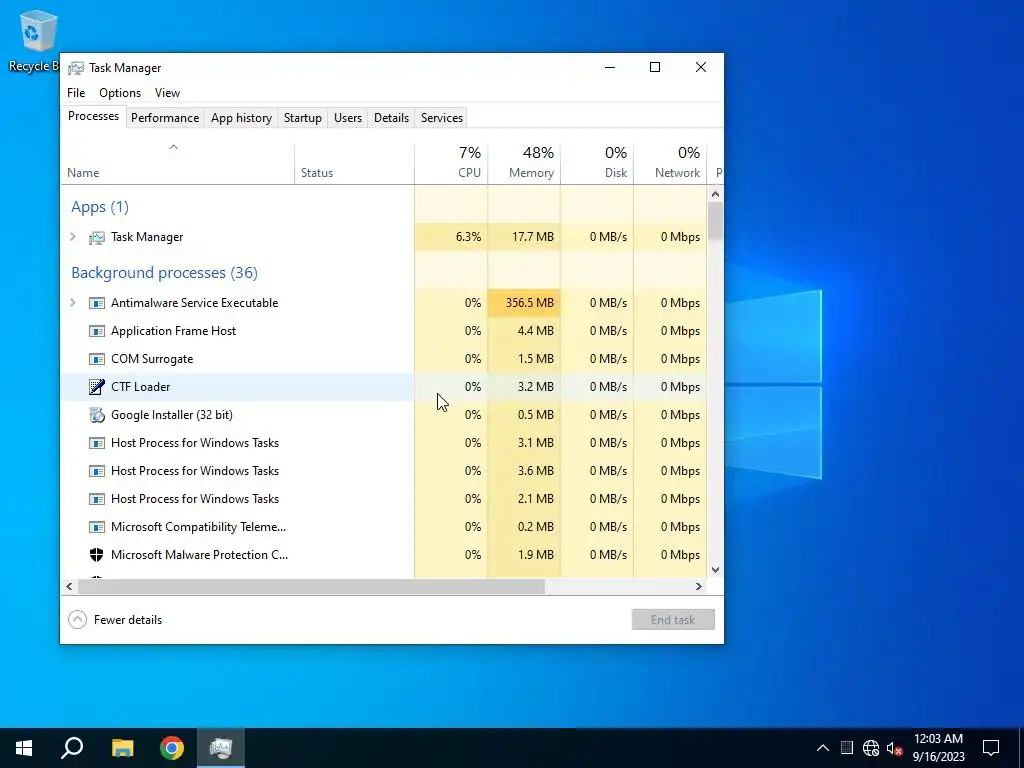Open the Options menu
1024x768 pixels.
click(x=120, y=93)
